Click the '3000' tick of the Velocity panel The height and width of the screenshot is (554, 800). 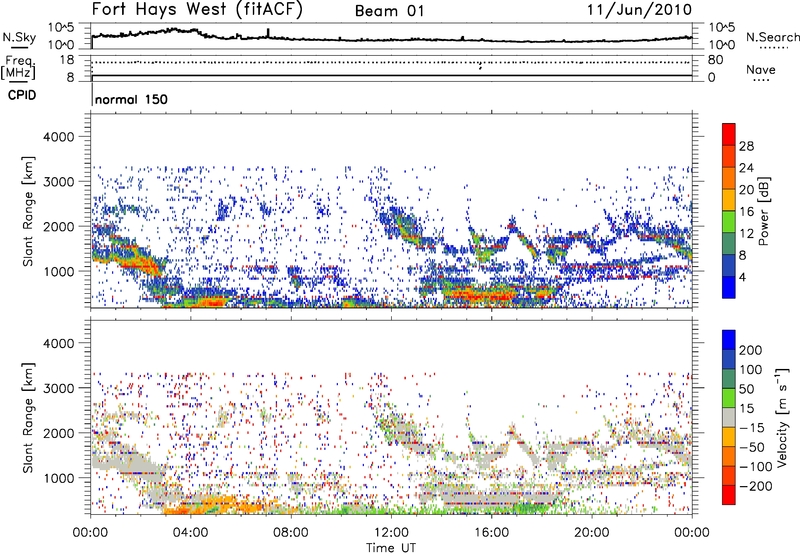point(58,388)
